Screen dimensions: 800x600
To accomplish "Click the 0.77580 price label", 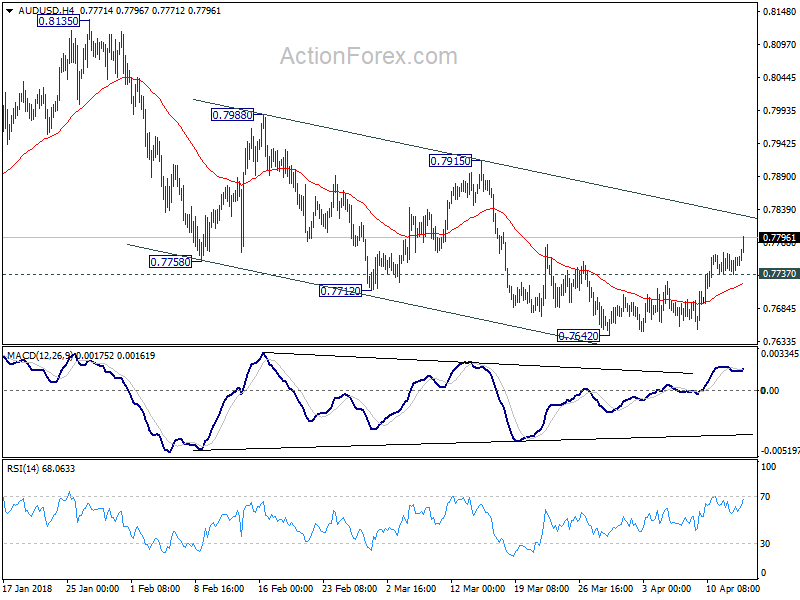I will pyautogui.click(x=170, y=262).
